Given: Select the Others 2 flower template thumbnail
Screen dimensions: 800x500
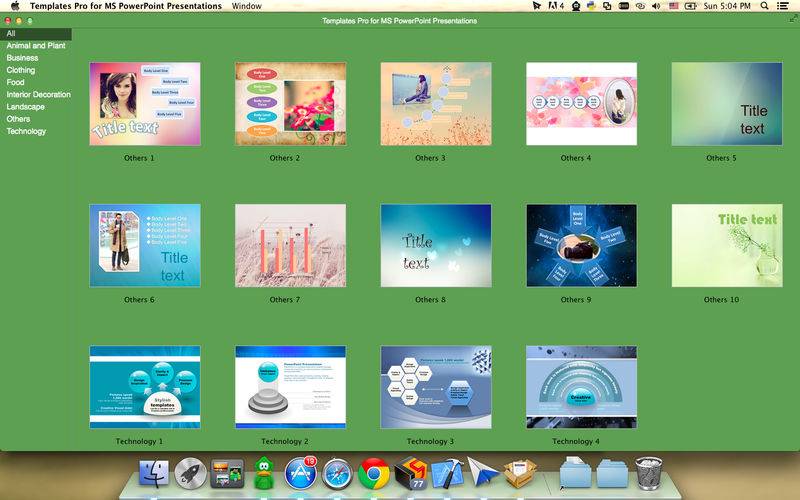Looking at the screenshot, I should tap(290, 104).
